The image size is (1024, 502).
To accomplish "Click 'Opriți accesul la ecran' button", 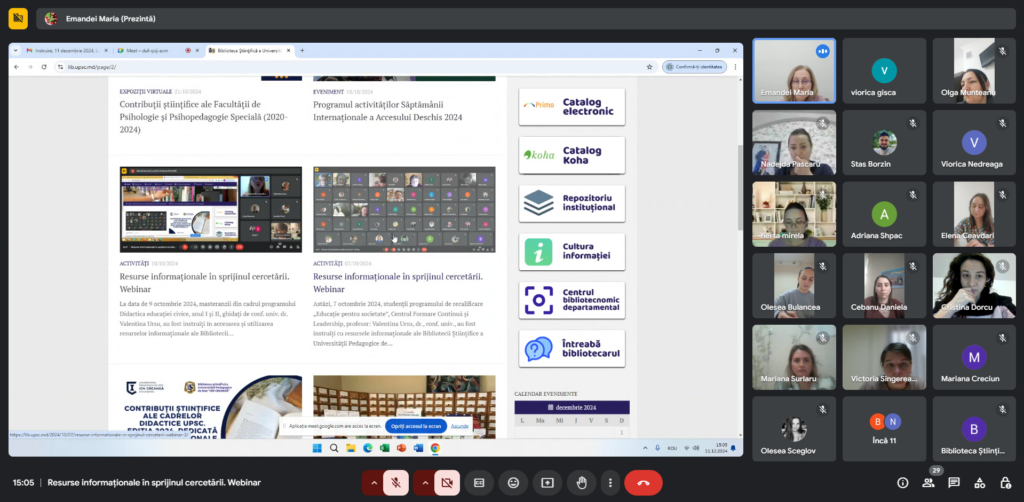I will coord(416,426).
